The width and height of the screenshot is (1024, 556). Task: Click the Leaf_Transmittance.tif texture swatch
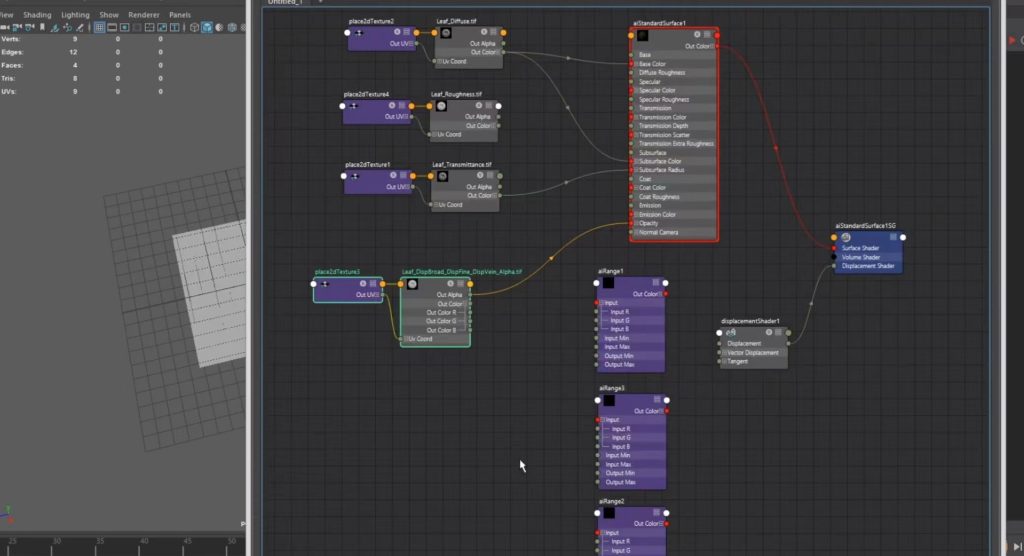pos(443,176)
